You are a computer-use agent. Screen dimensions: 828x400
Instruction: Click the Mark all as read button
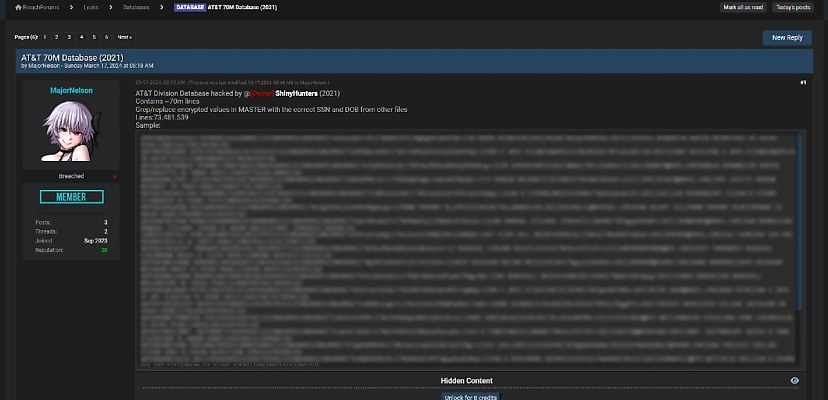click(743, 7)
